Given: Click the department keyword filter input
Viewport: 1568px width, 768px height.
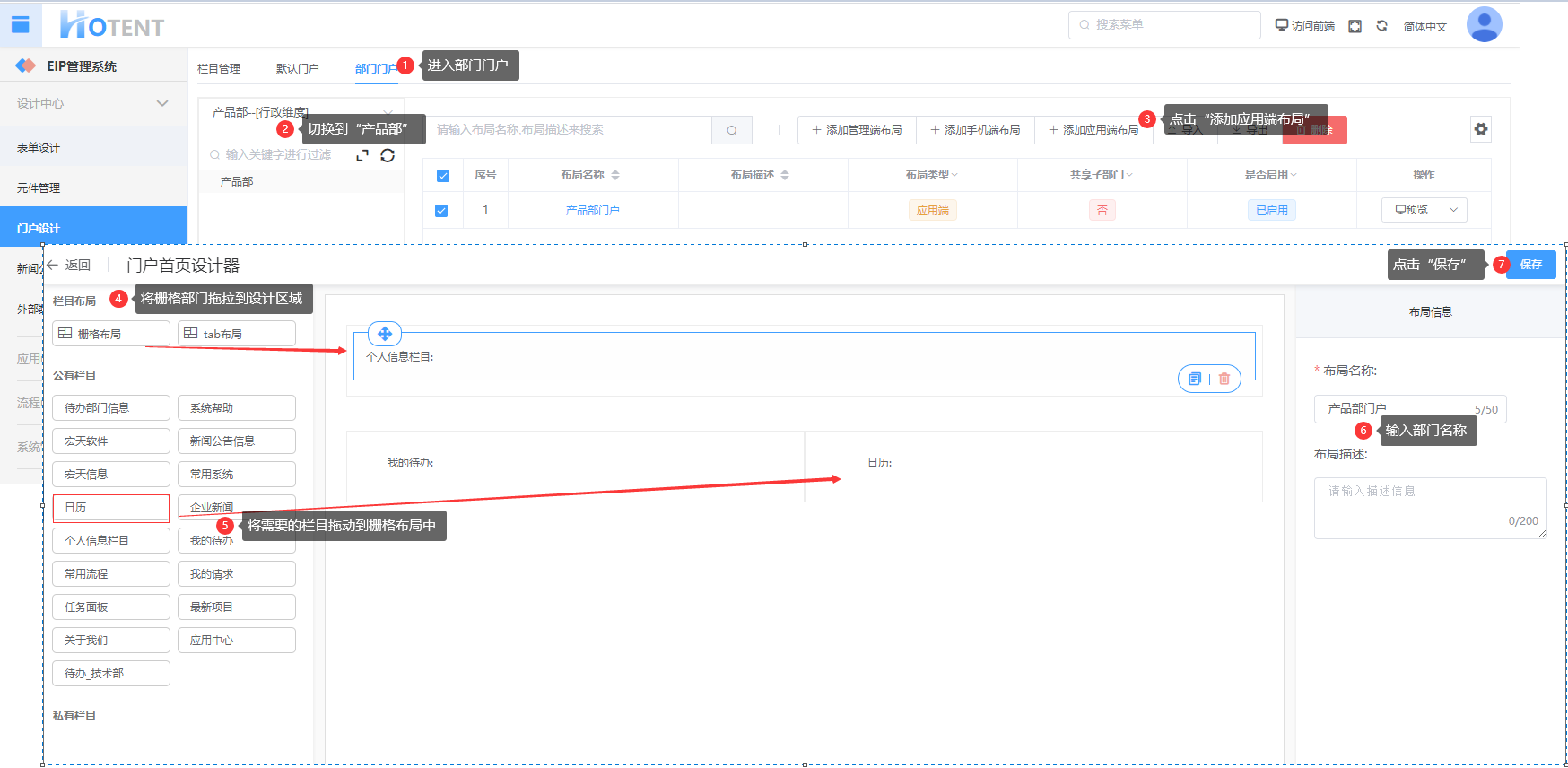Looking at the screenshot, I should pyautogui.click(x=278, y=155).
